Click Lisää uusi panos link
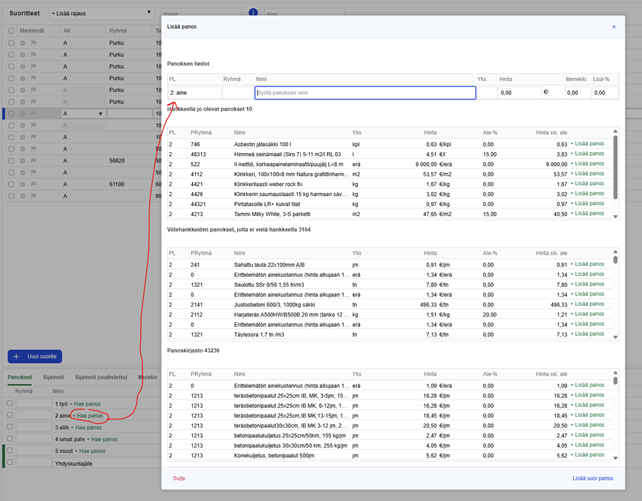This screenshot has width=642, height=501. [593, 478]
